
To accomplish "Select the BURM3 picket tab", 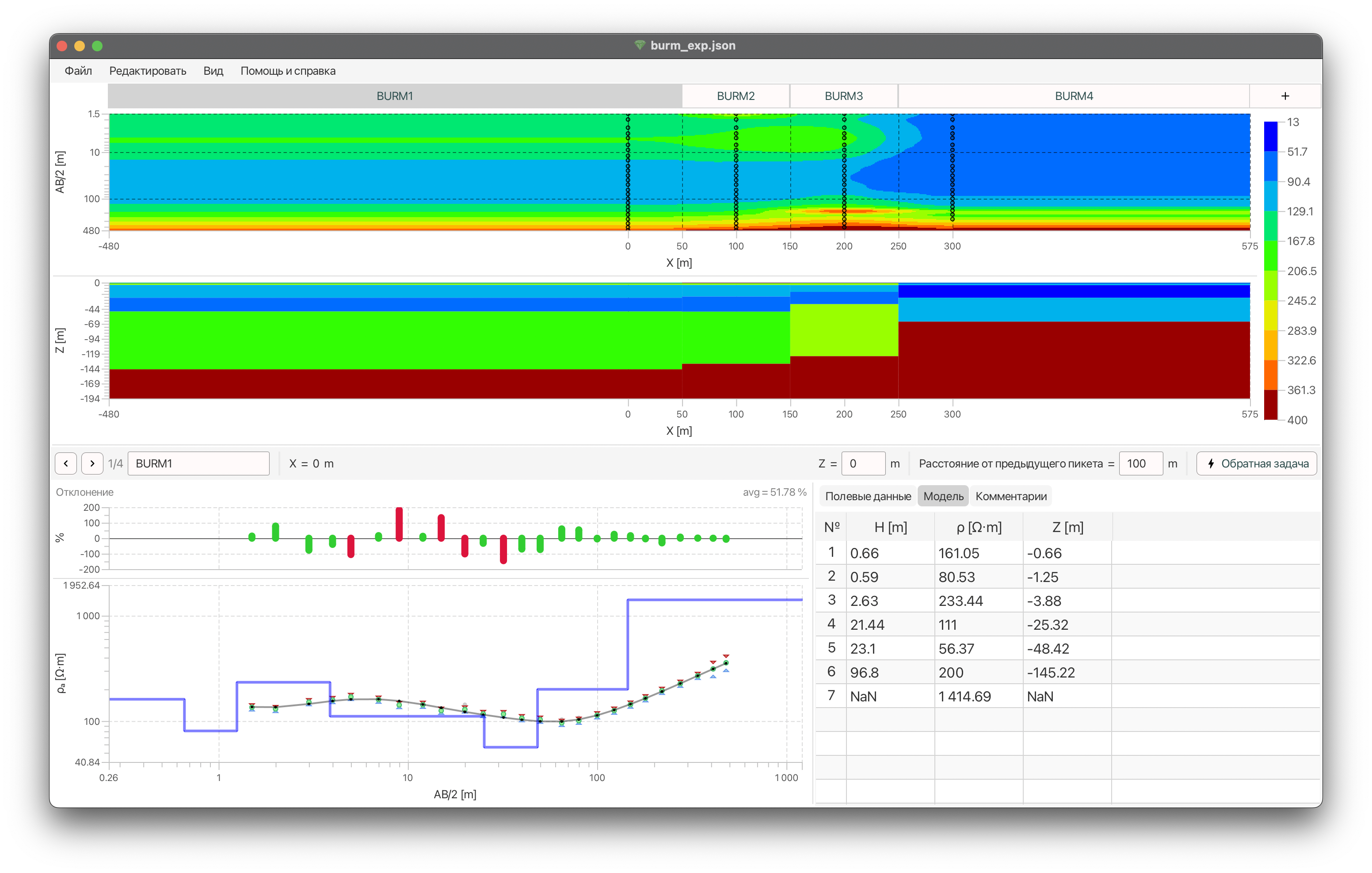I will [x=844, y=96].
